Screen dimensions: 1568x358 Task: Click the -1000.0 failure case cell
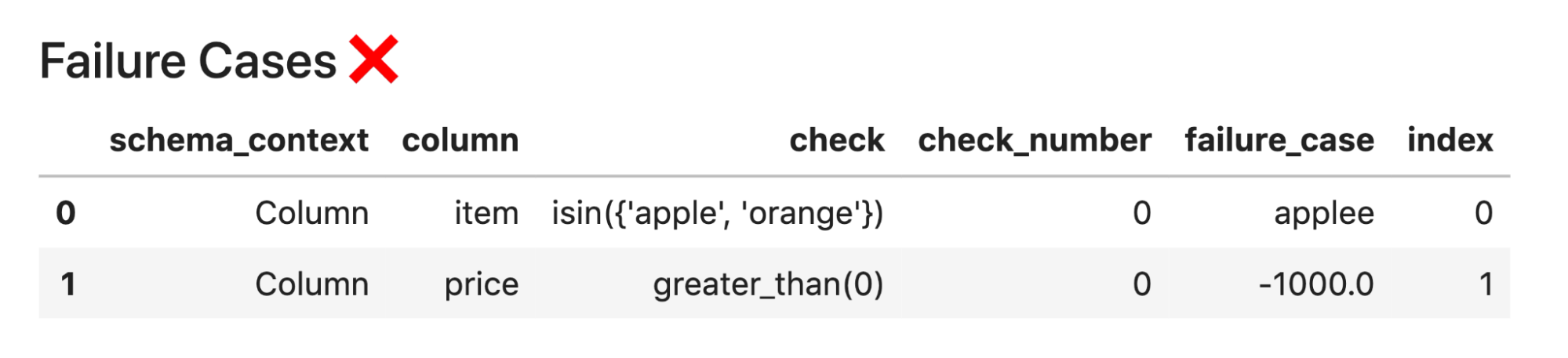coord(1316,284)
